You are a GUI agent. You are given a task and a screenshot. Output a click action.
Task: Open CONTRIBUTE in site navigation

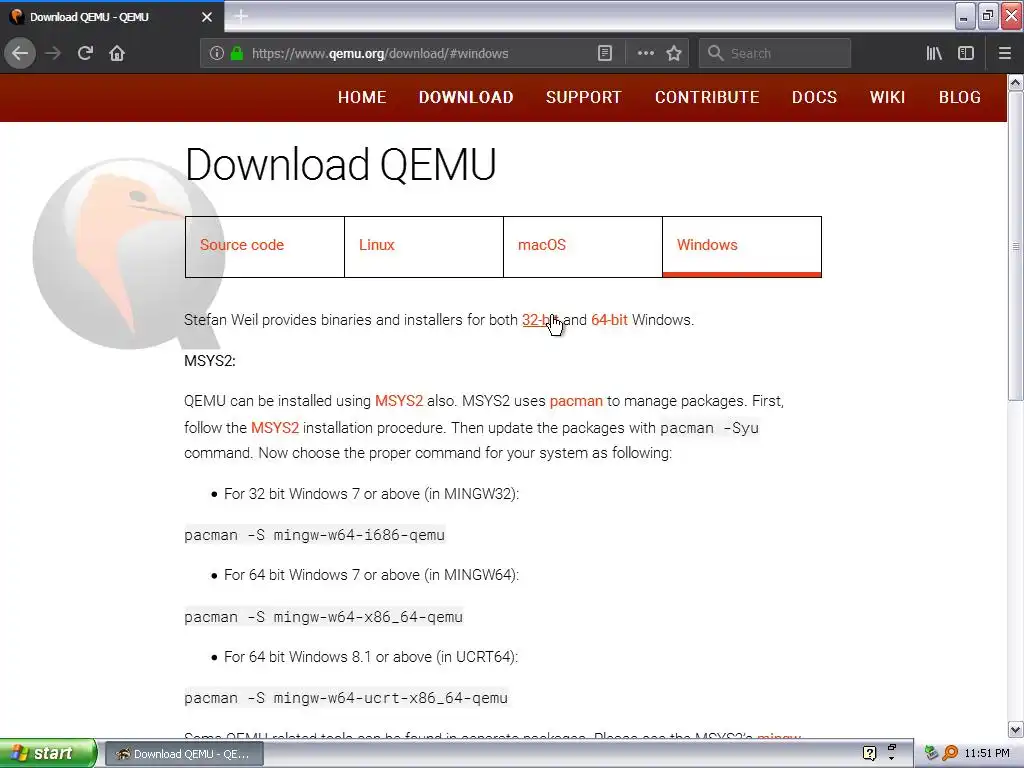707,97
